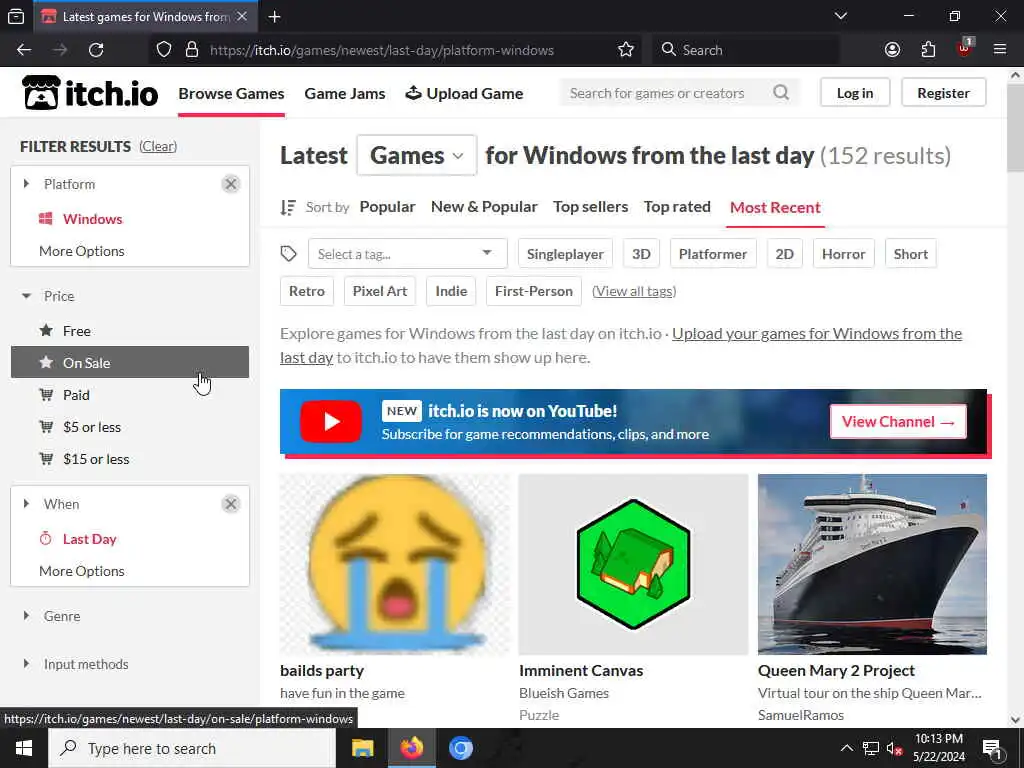Click the View Channel button
This screenshot has height=768, width=1024.
898,422
